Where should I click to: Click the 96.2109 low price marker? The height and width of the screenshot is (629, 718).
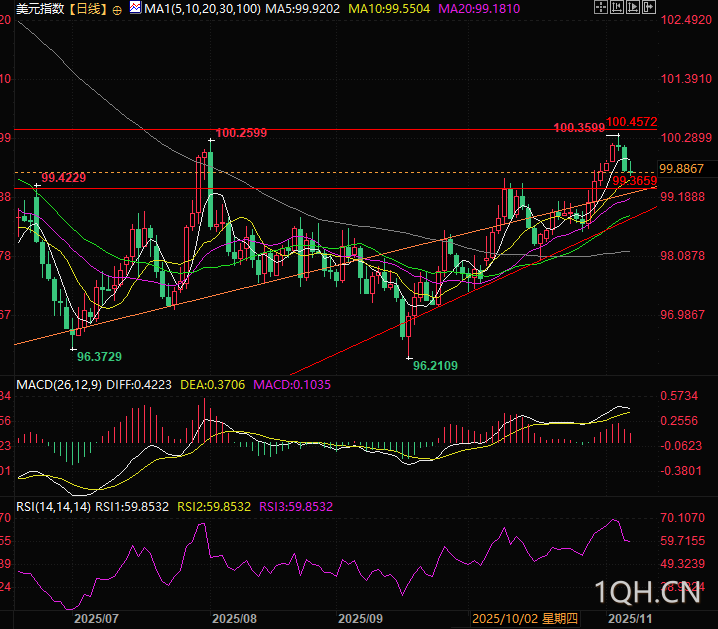tap(436, 366)
